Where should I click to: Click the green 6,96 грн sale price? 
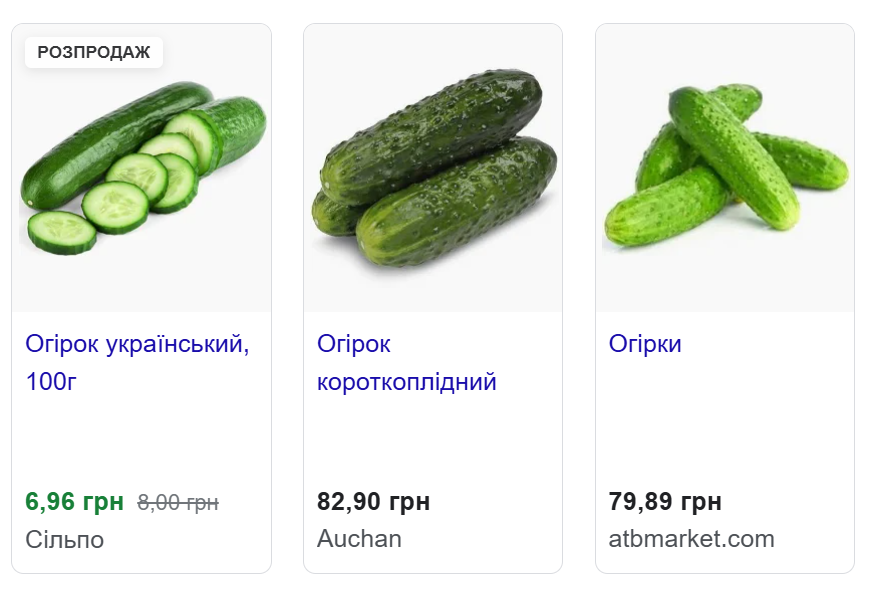75,502
